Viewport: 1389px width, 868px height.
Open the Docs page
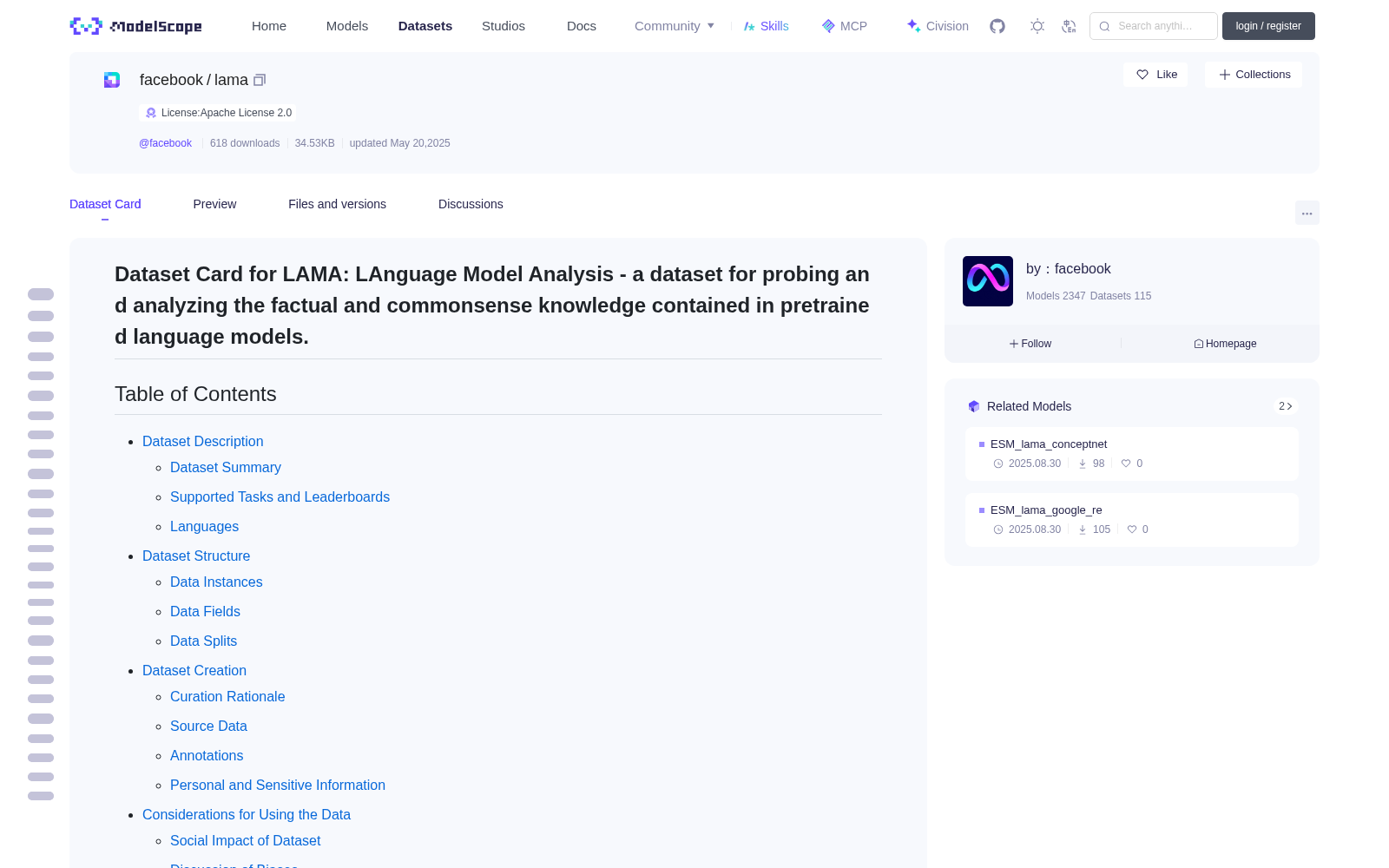coord(582,26)
